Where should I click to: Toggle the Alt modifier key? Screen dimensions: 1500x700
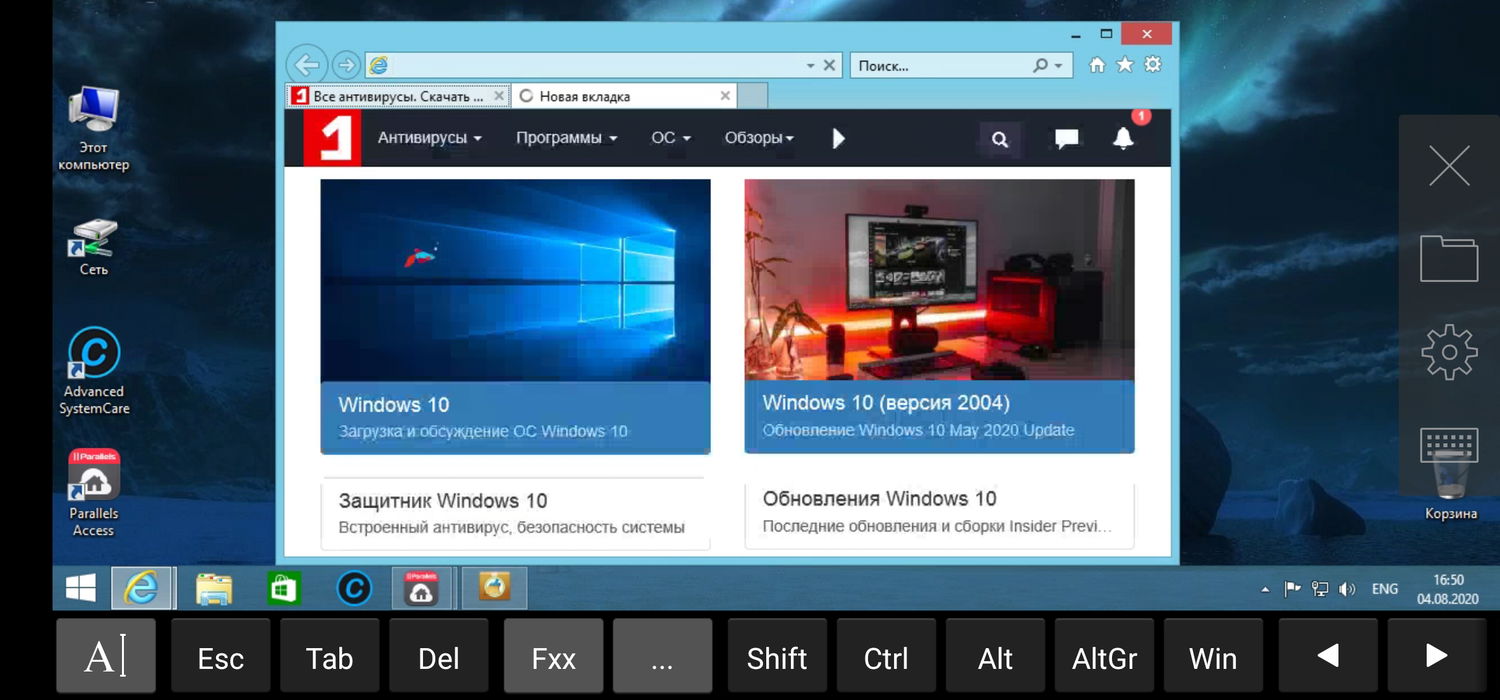point(995,658)
